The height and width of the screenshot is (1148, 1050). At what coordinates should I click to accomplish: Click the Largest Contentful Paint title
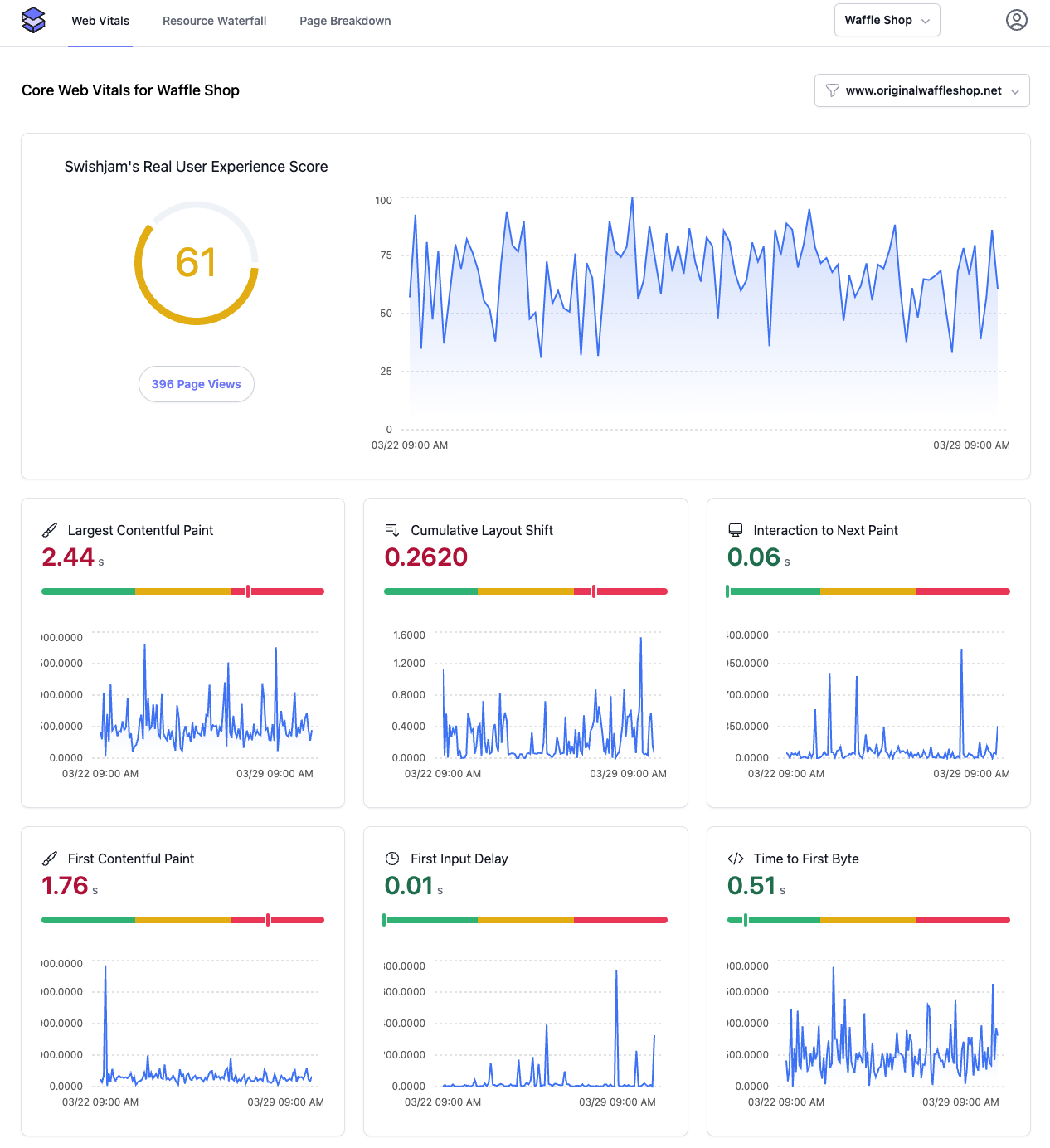[140, 530]
